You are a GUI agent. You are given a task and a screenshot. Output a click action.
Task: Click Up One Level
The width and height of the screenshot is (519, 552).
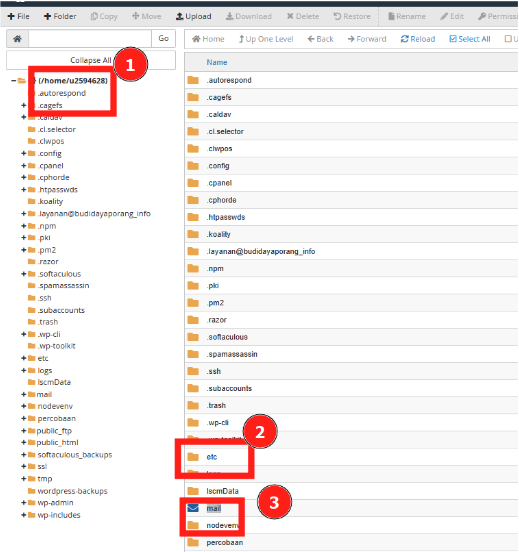pyautogui.click(x=266, y=39)
